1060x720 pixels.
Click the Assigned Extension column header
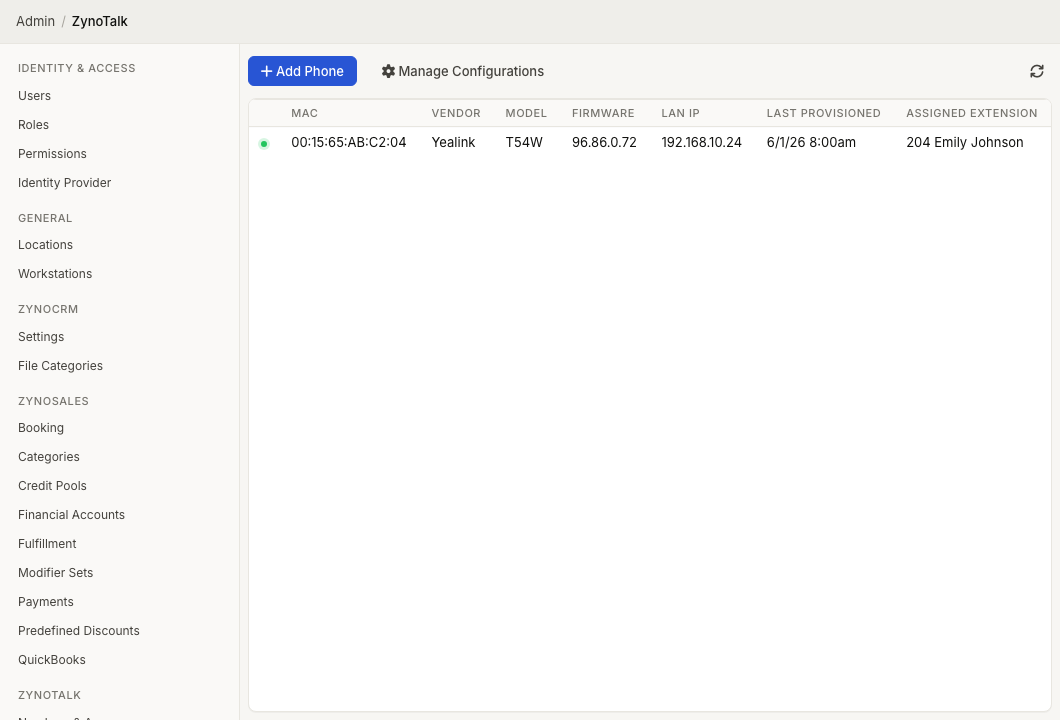[971, 114]
